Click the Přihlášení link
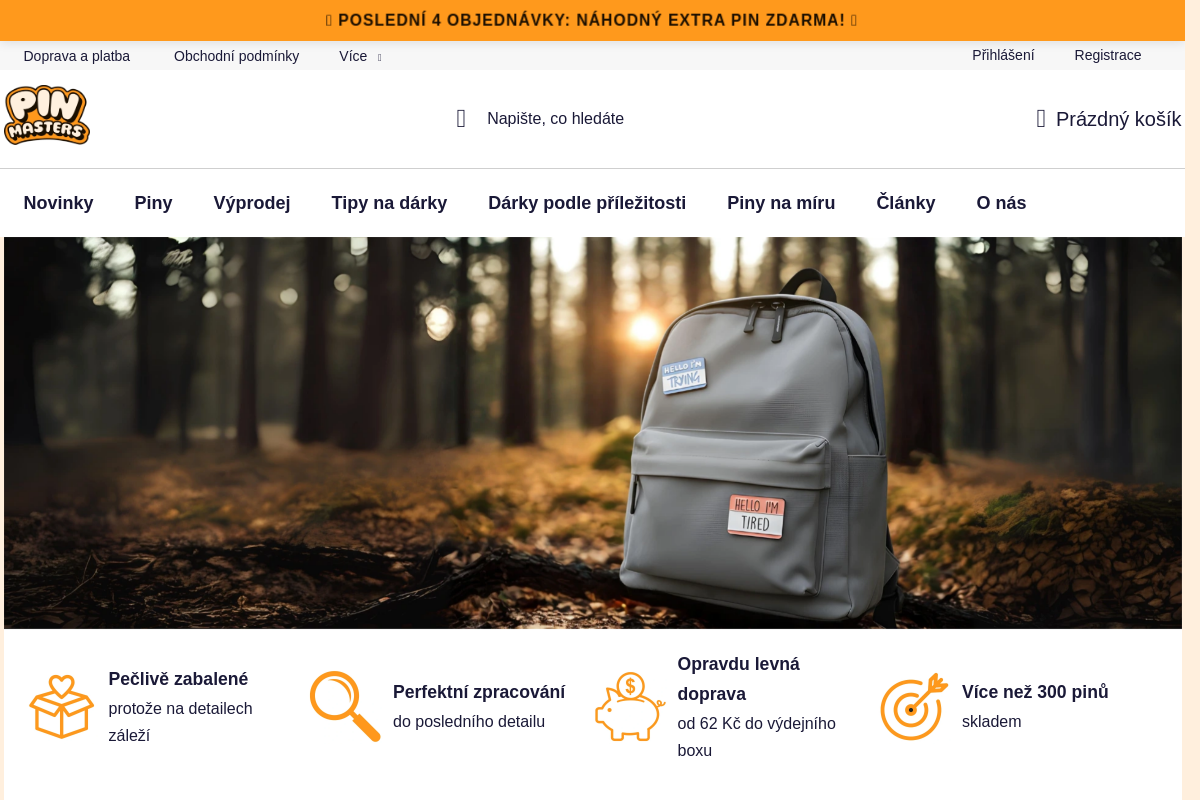 click(x=1003, y=55)
